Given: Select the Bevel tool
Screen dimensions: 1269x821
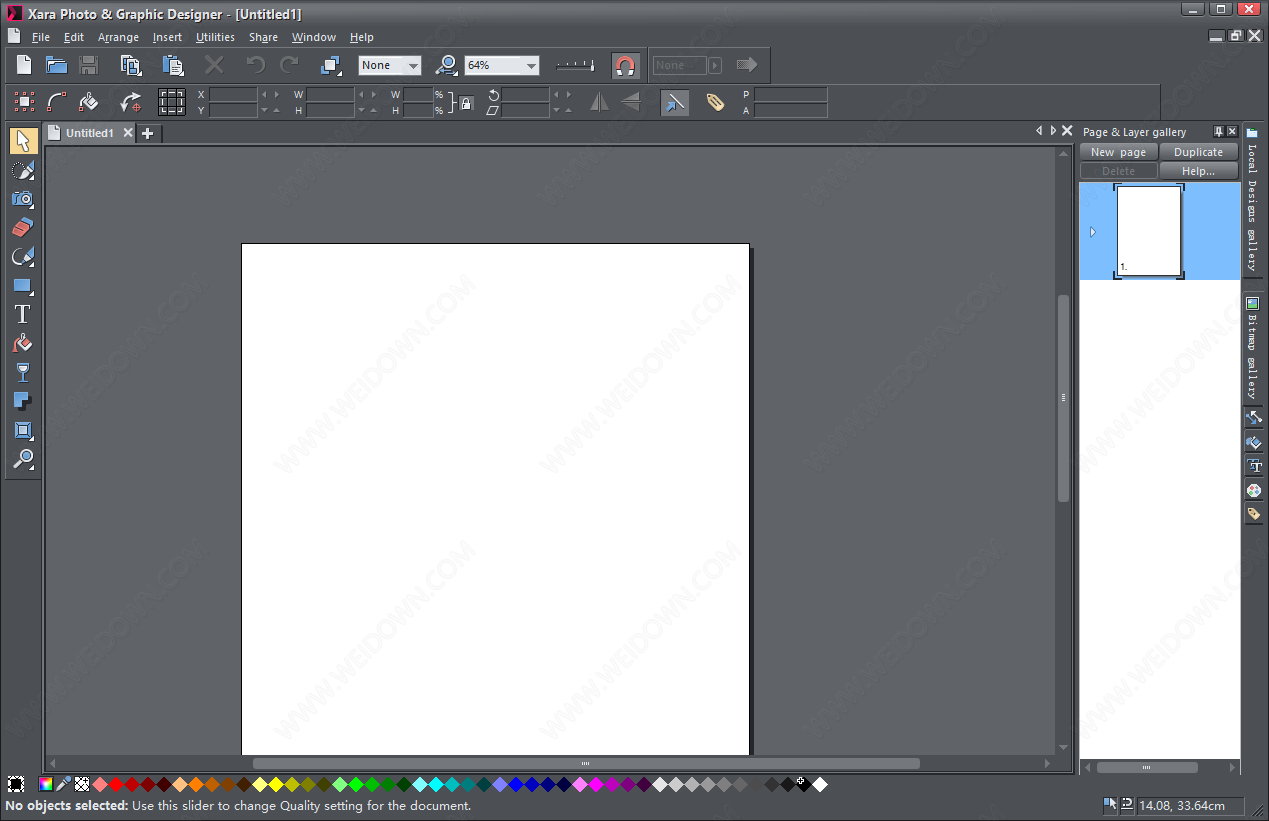Looking at the screenshot, I should pos(23,431).
